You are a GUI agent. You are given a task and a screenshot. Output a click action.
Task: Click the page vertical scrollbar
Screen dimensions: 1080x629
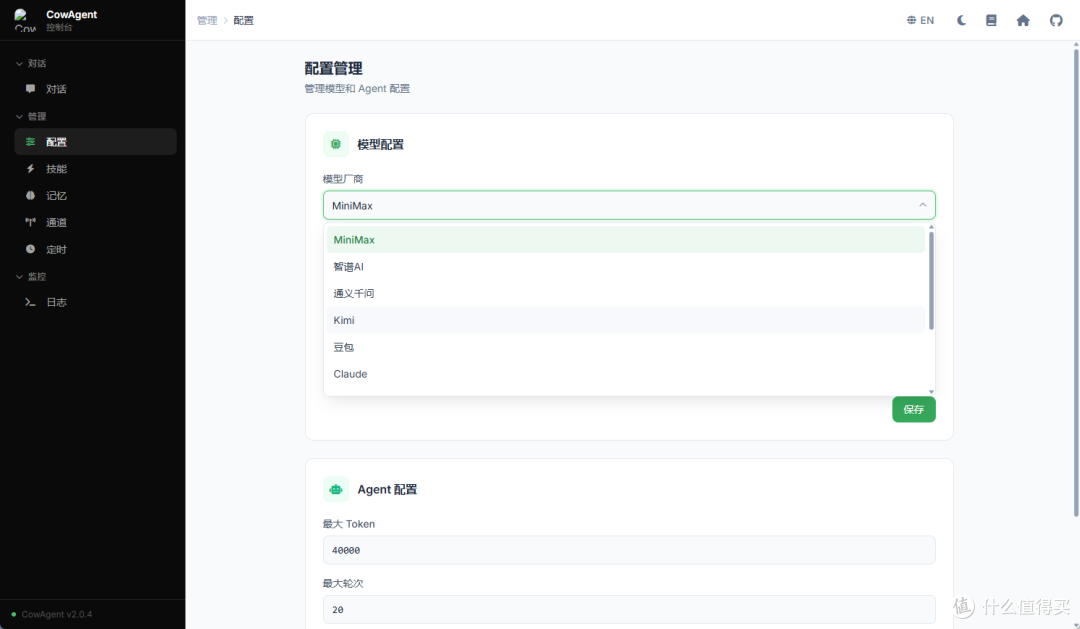click(x=1076, y=281)
